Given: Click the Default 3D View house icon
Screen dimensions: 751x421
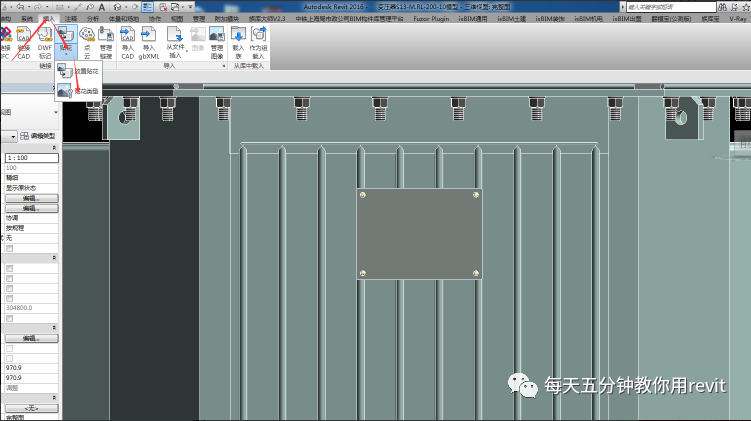Looking at the screenshot, I should 118,7.
